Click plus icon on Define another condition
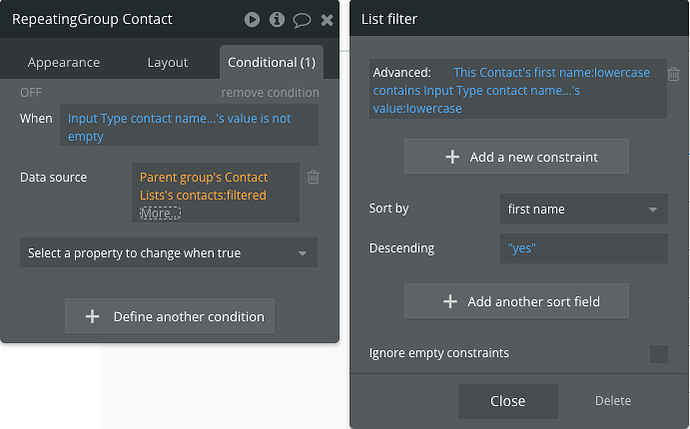The height and width of the screenshot is (429, 690). [x=93, y=316]
